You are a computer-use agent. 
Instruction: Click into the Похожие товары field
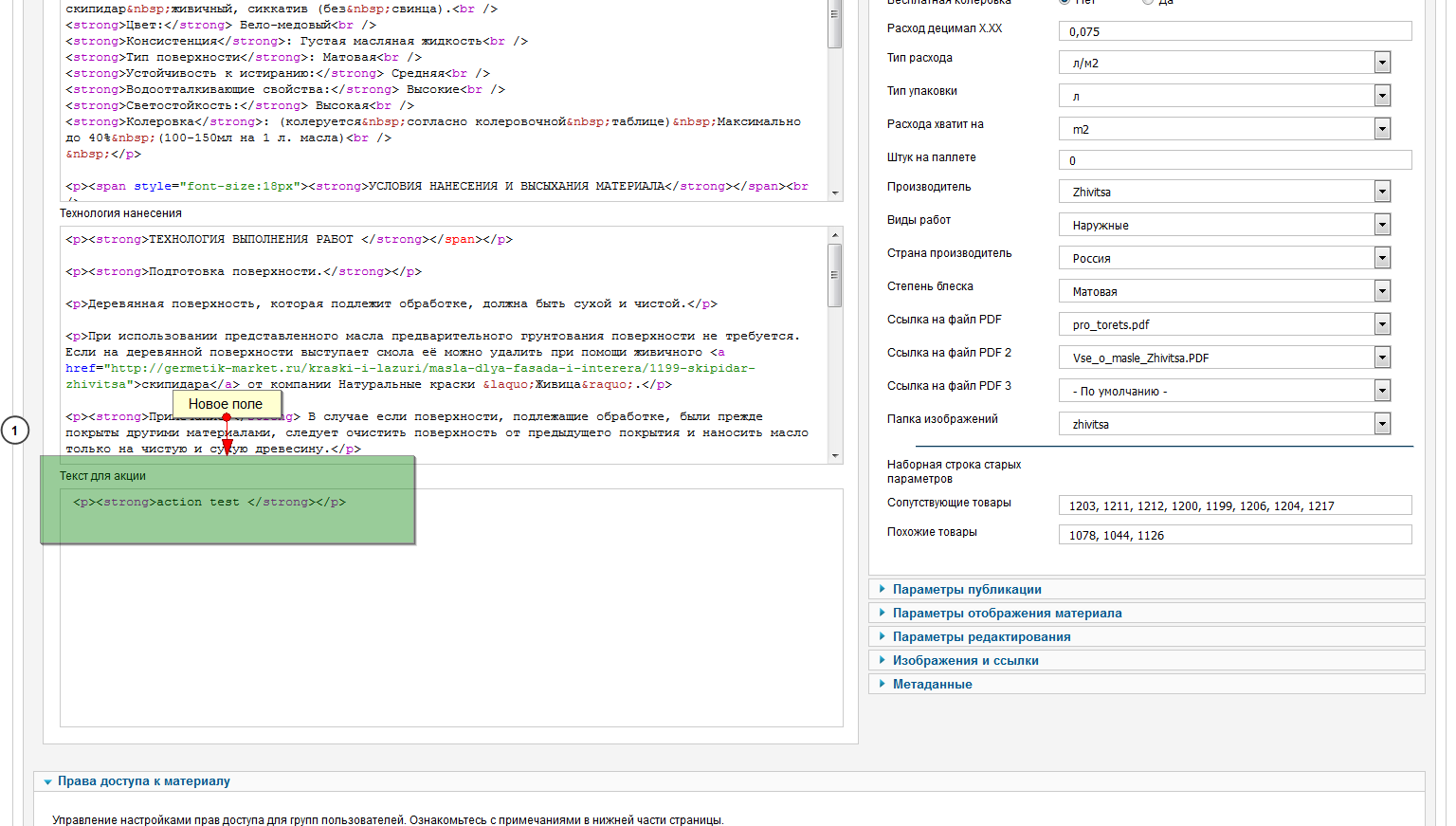click(1234, 535)
